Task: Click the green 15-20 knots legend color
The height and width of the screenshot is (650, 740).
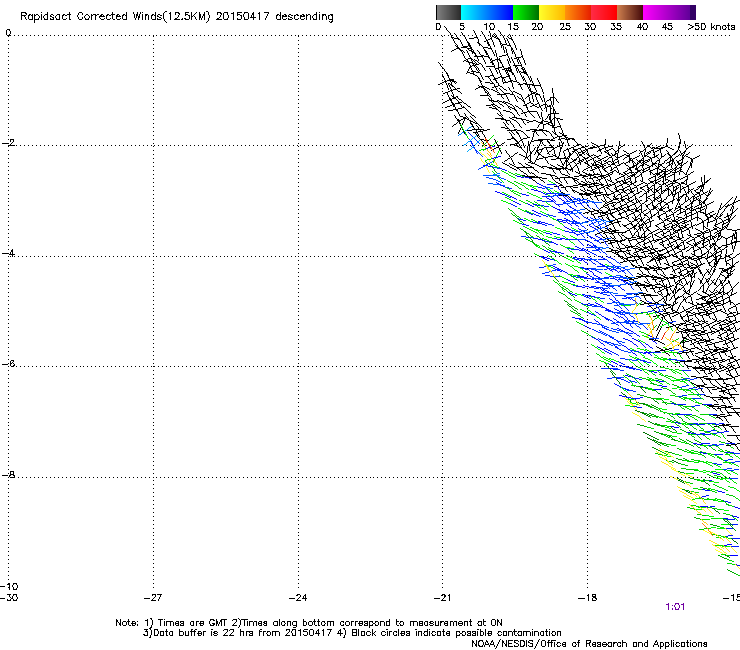Action: point(526,12)
